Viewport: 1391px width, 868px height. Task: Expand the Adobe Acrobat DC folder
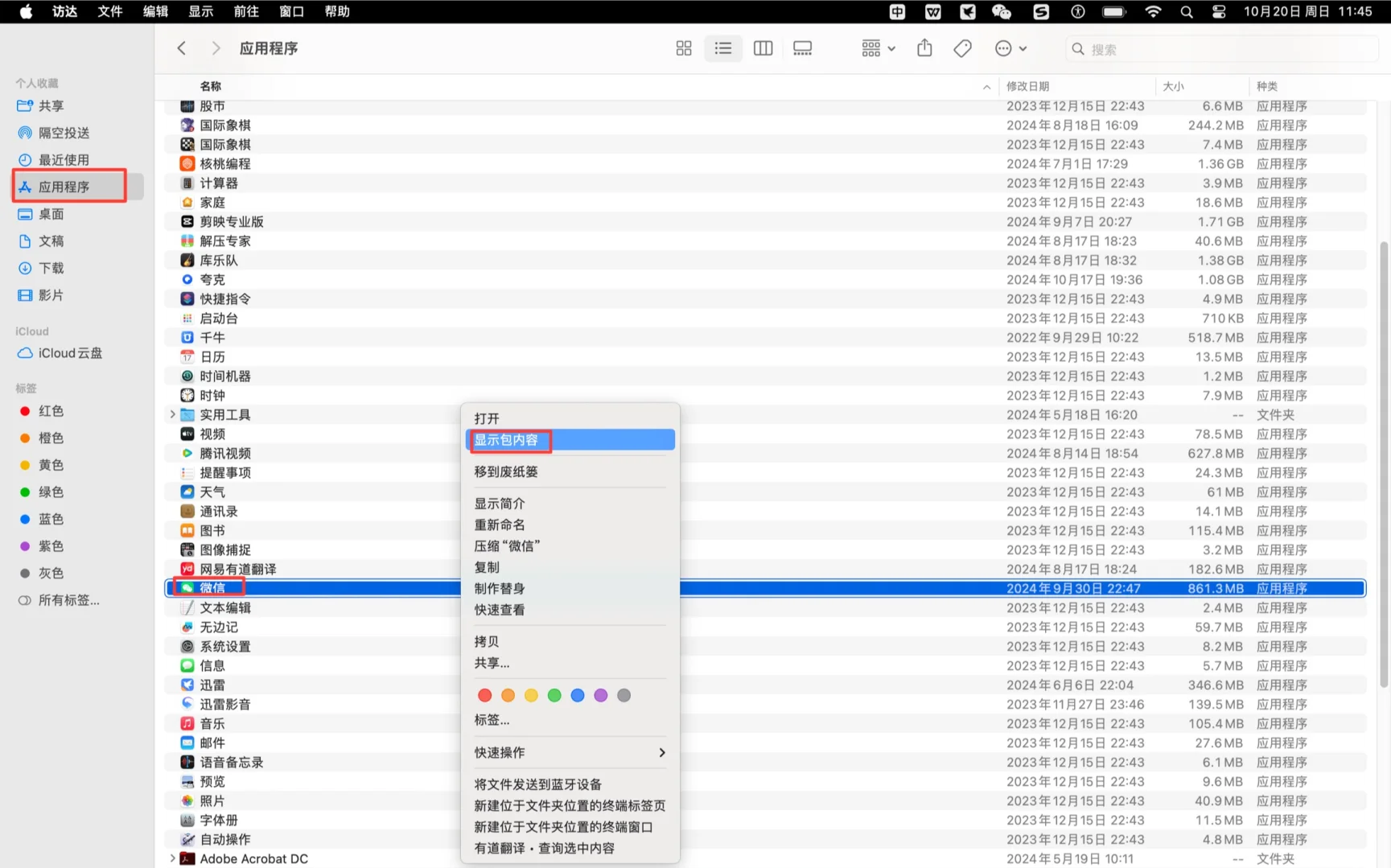172,858
